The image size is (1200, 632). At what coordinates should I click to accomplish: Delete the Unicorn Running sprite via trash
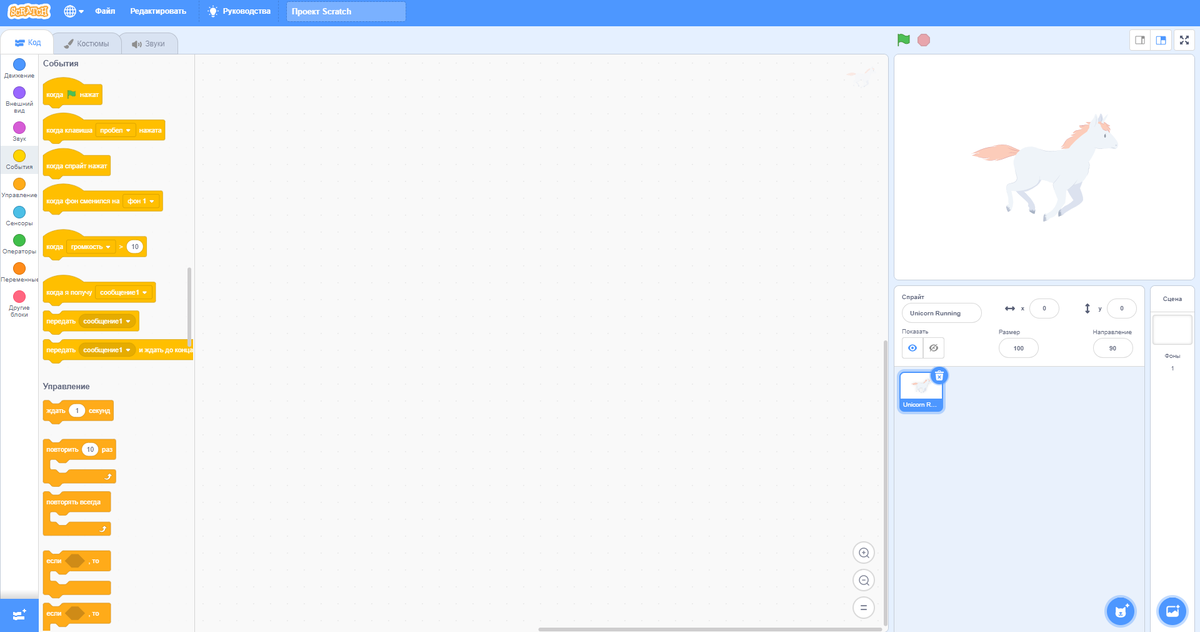[x=939, y=376]
